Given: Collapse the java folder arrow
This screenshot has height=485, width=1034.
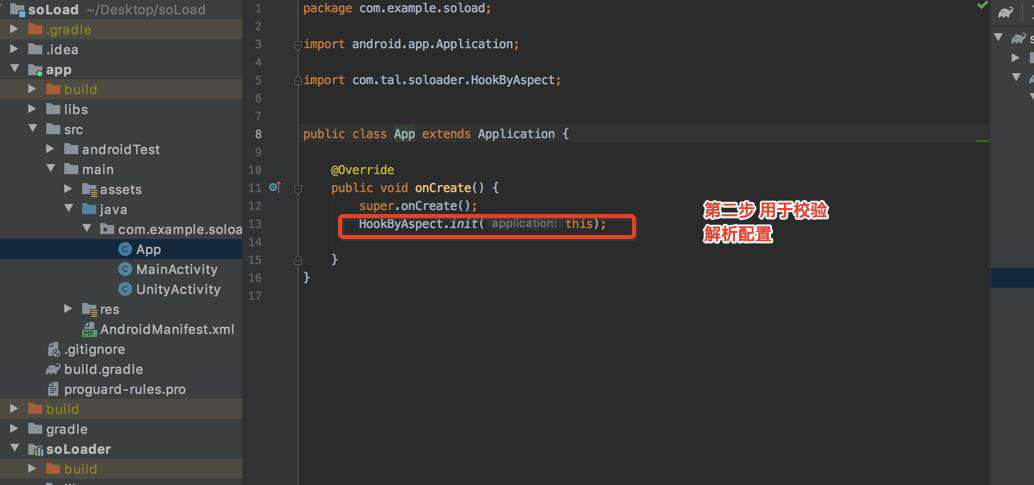Looking at the screenshot, I should (x=68, y=209).
